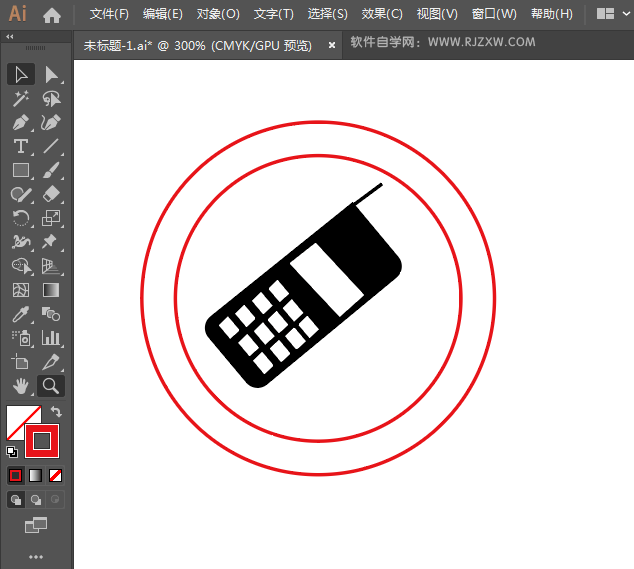The height and width of the screenshot is (569, 634).
Task: Select the Column Graph tool
Action: click(51, 338)
